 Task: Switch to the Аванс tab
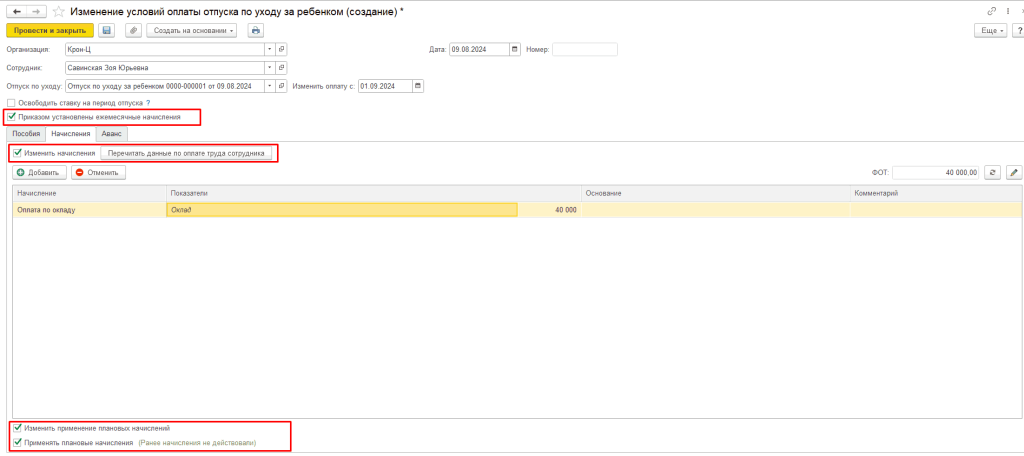click(112, 133)
